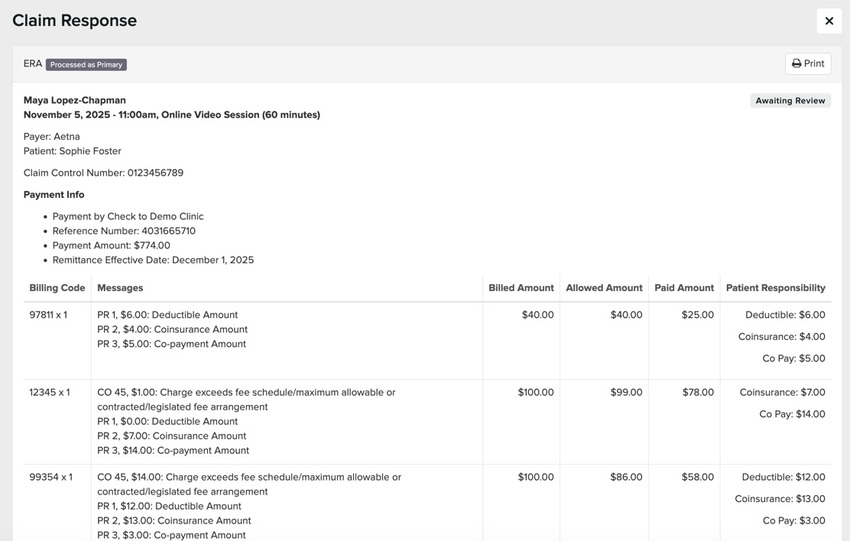Select the Claim Response heading

click(75, 21)
